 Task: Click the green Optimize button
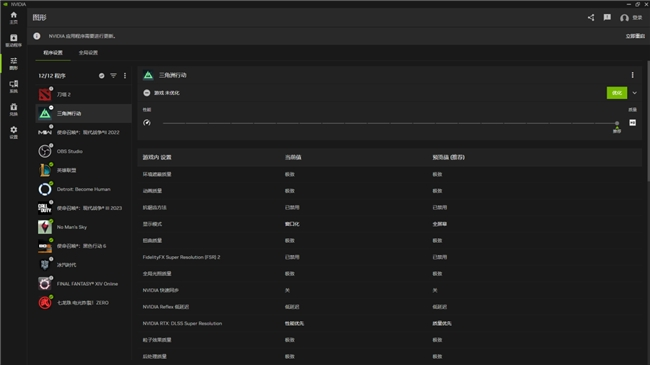click(x=617, y=93)
